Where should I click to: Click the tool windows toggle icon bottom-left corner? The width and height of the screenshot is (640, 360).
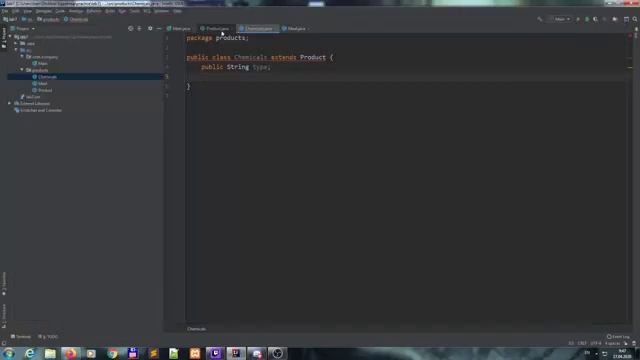tap(4, 343)
